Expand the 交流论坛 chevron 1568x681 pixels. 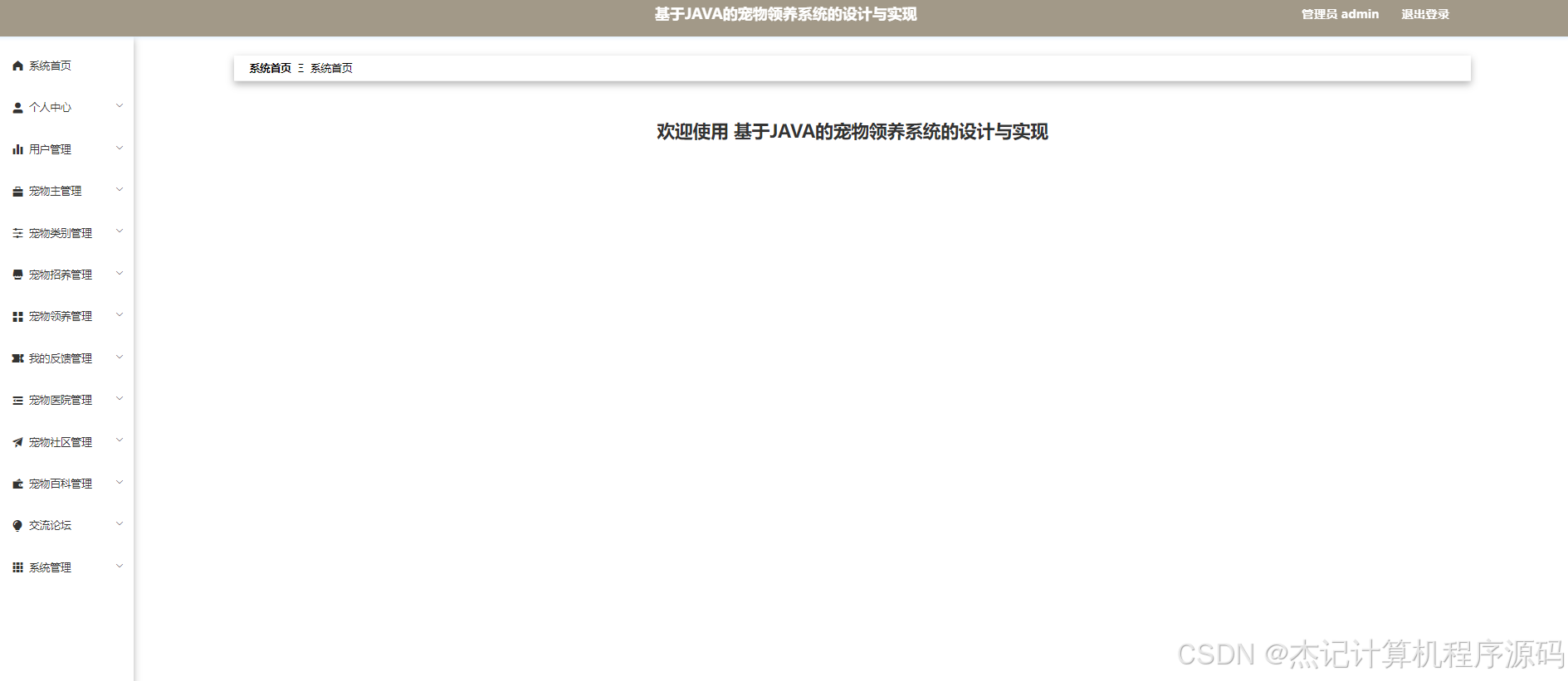tap(120, 524)
